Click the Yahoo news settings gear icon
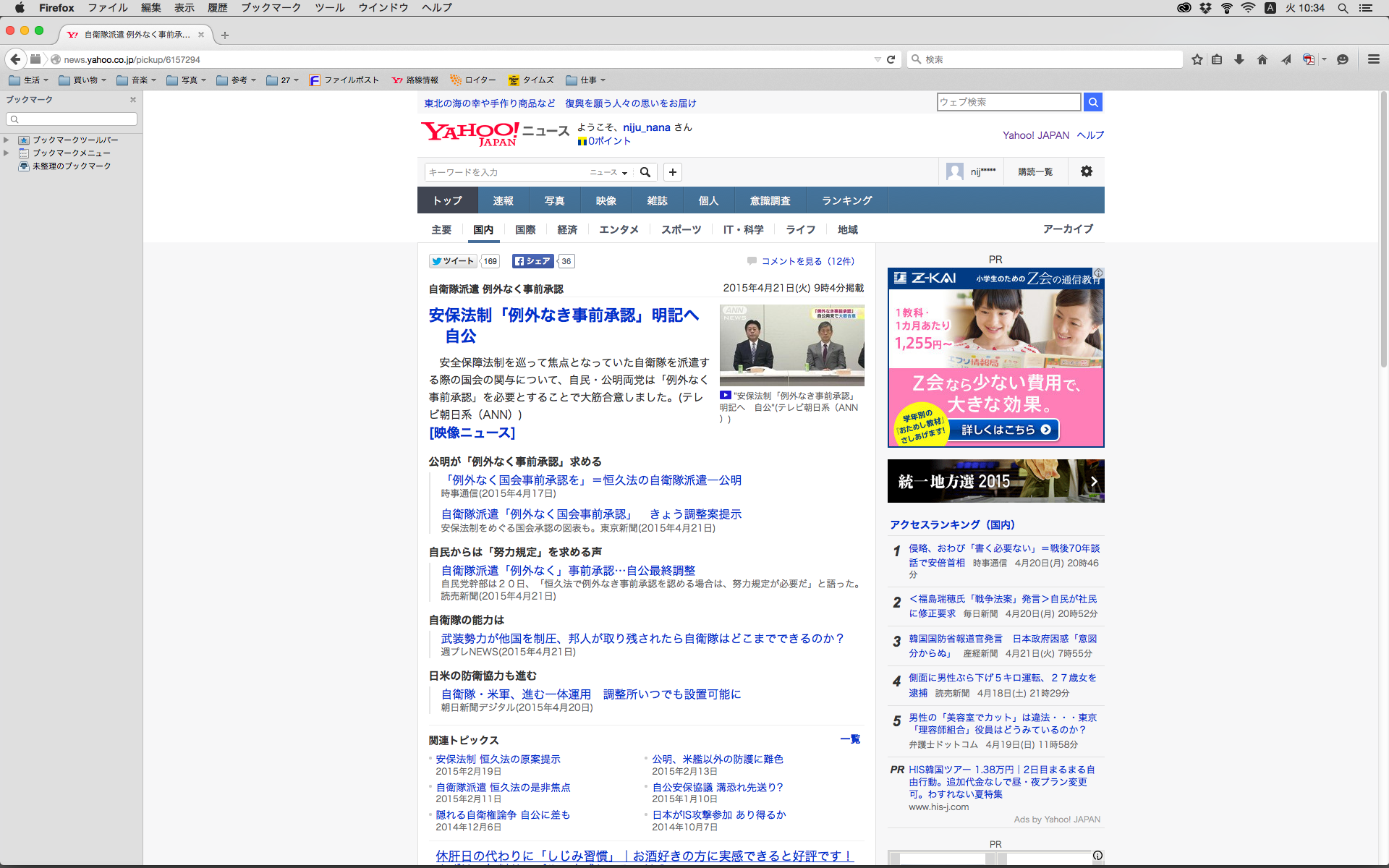 pos(1087,171)
